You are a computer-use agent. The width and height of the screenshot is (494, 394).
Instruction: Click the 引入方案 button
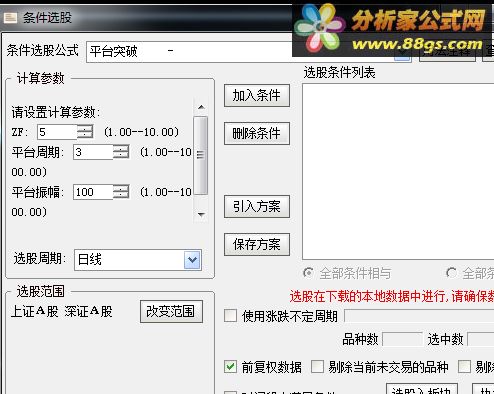[257, 206]
